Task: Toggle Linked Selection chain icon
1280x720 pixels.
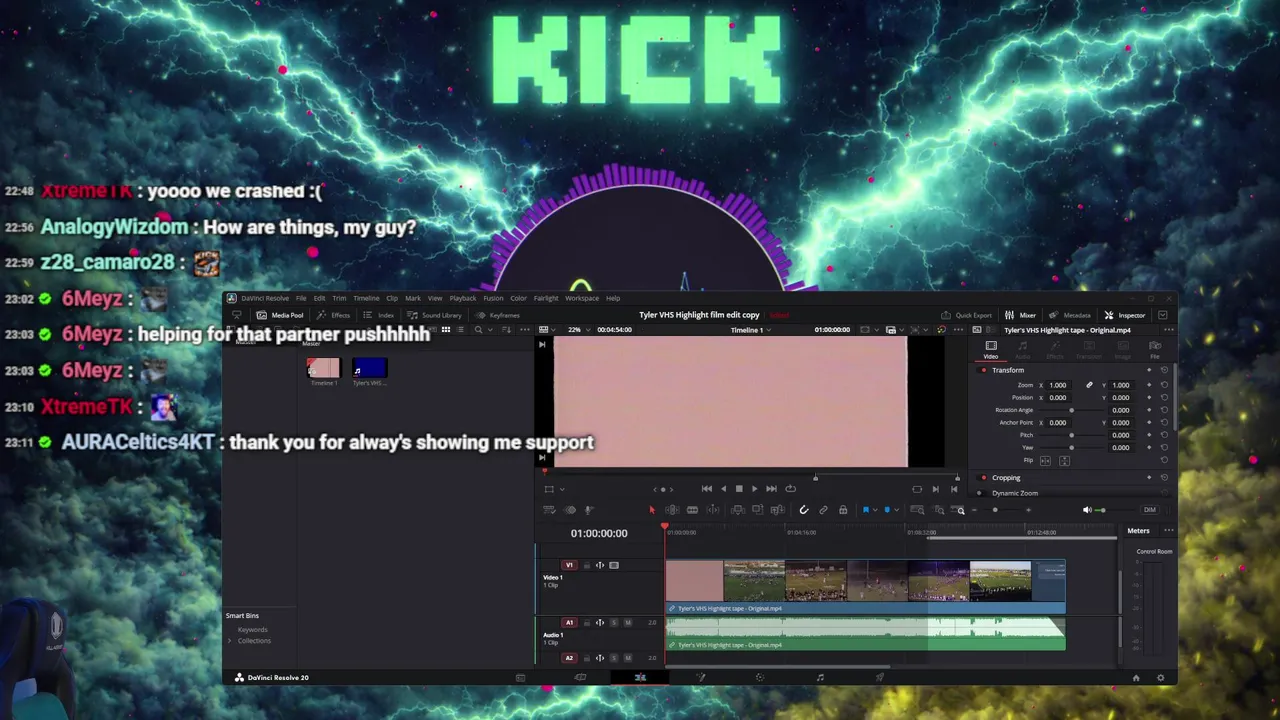Action: click(x=823, y=510)
